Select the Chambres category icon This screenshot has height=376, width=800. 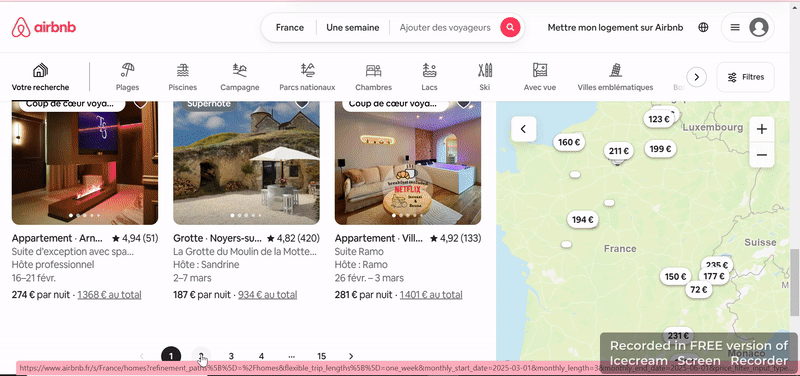point(373,77)
